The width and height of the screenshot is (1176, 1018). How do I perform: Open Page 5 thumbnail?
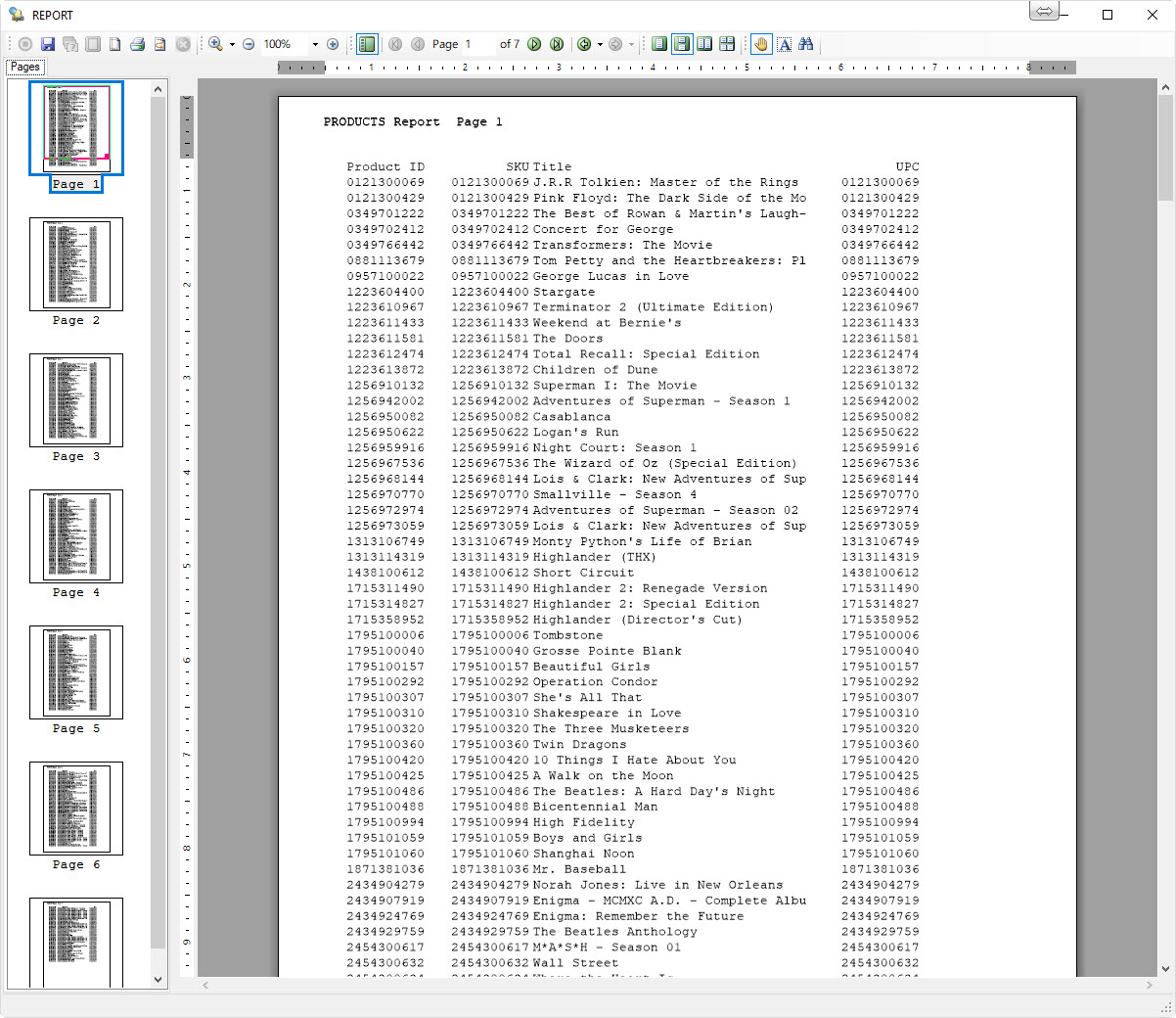click(x=76, y=672)
